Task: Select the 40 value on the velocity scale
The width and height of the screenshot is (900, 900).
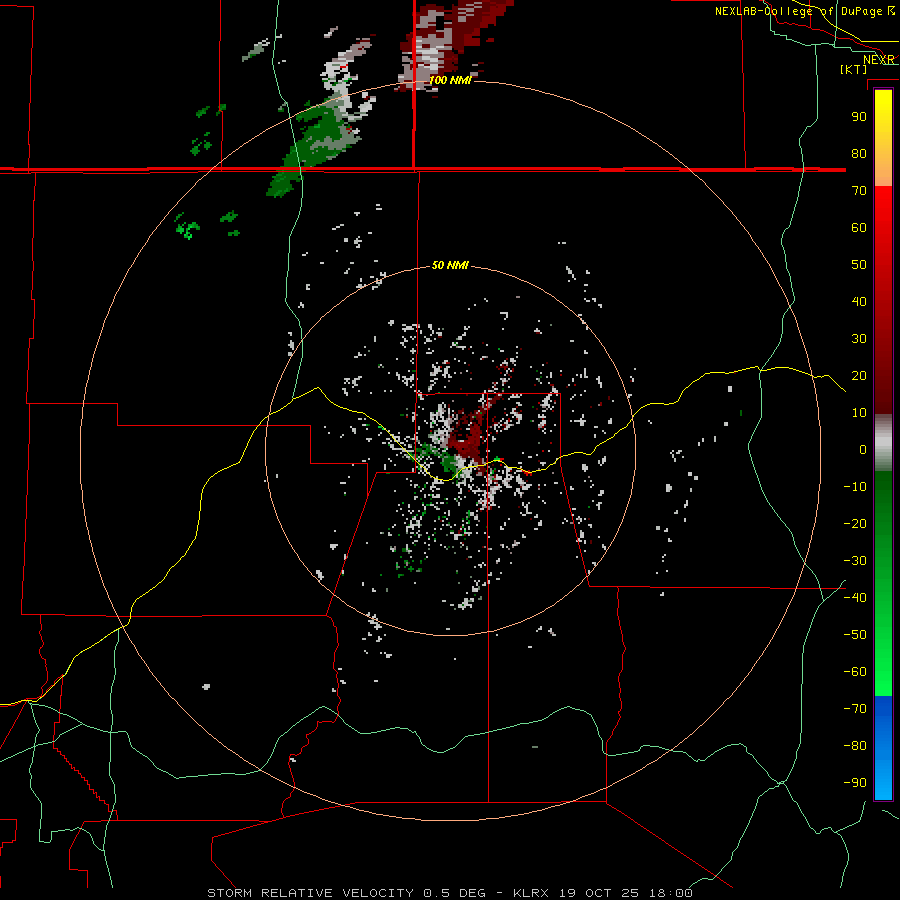Action: pyautogui.click(x=859, y=301)
